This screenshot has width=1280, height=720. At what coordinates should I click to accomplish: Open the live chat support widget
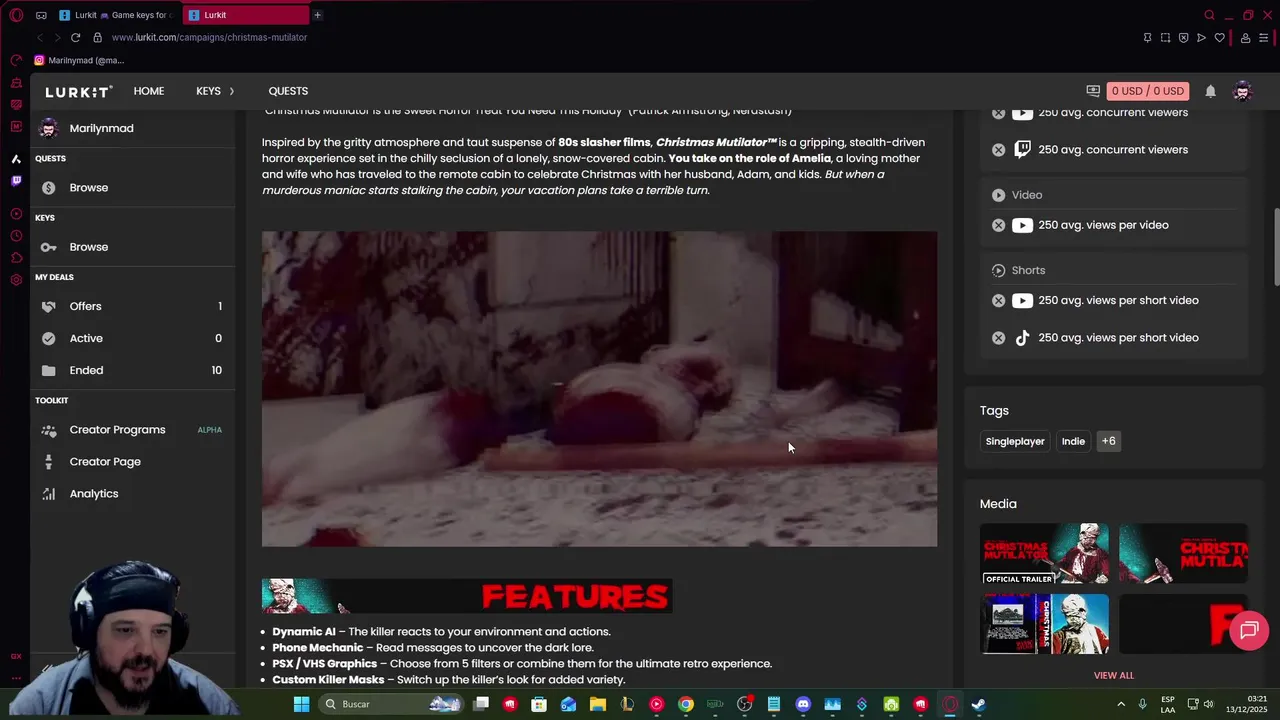(x=1249, y=630)
